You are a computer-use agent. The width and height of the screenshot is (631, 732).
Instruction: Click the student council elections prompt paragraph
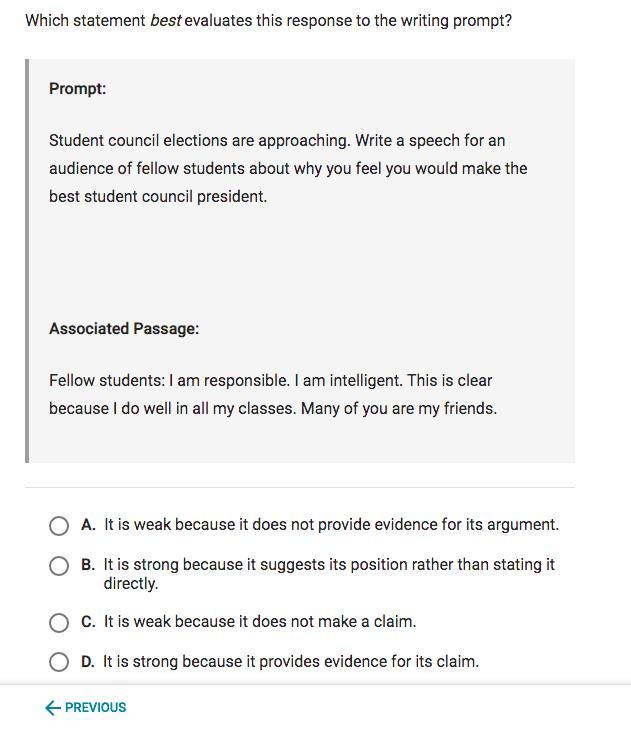[288, 168]
